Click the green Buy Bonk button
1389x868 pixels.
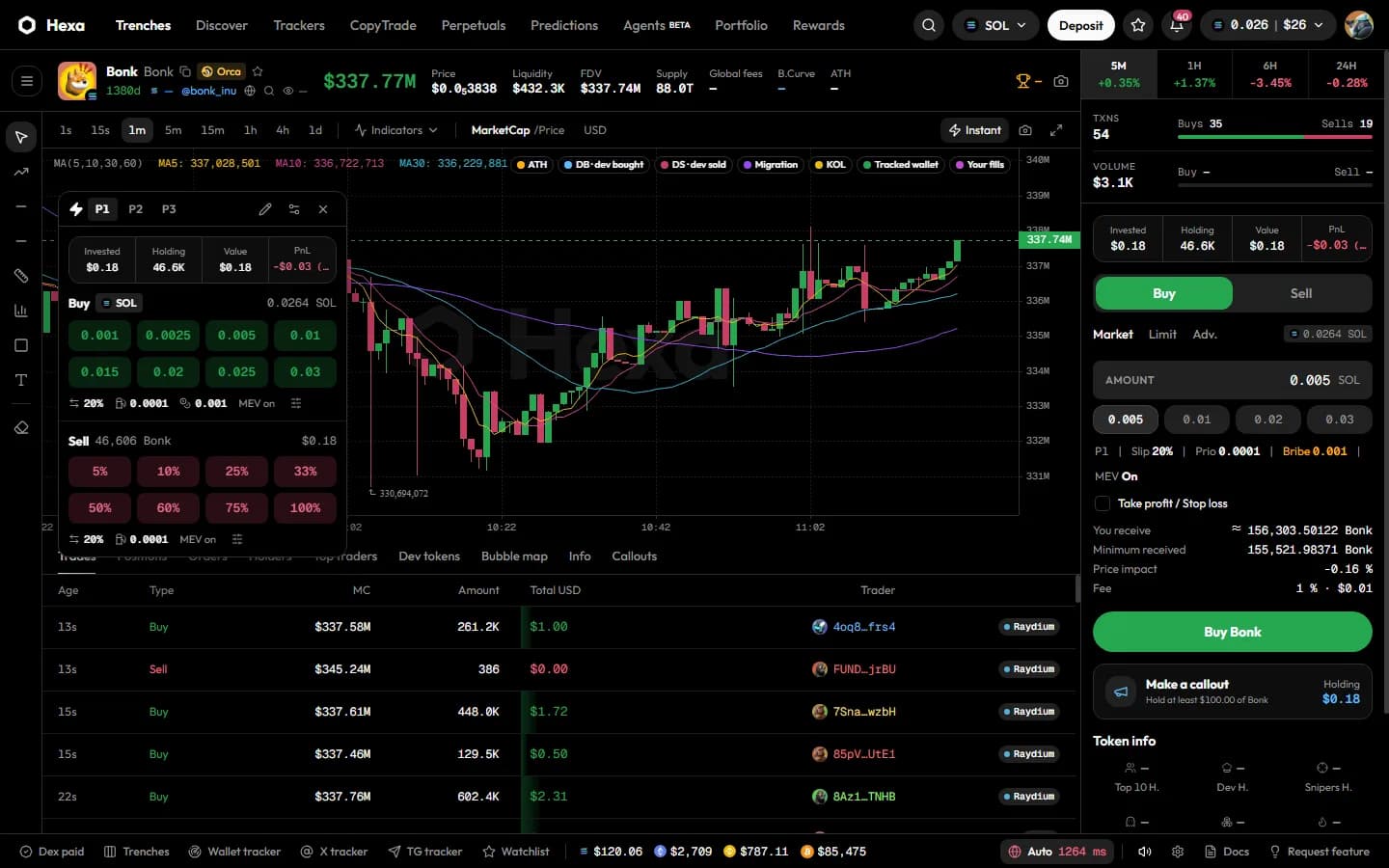click(1232, 632)
